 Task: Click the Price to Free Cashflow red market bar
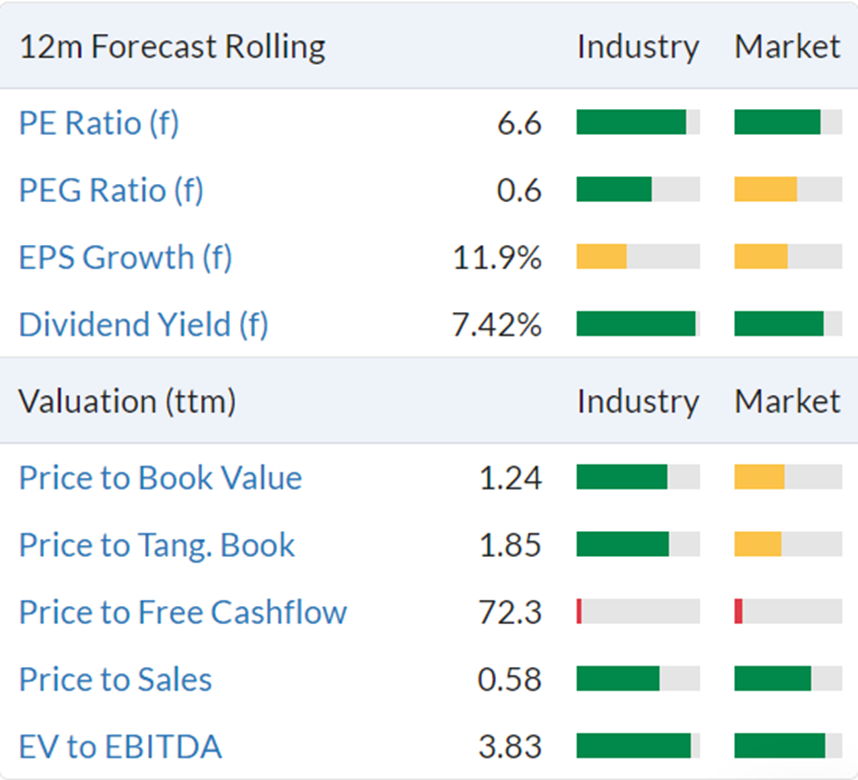click(x=738, y=611)
